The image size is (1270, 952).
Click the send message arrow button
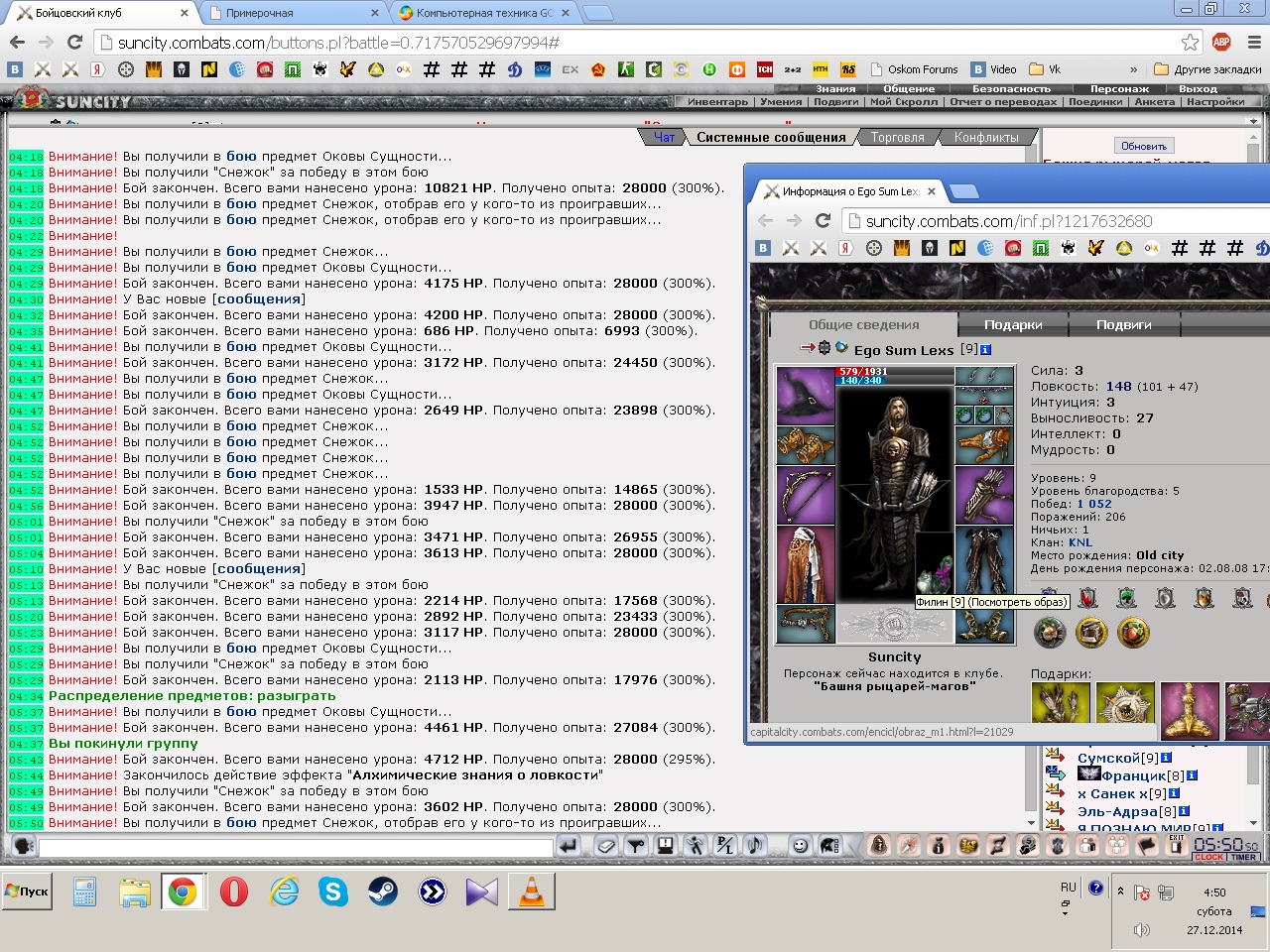569,846
